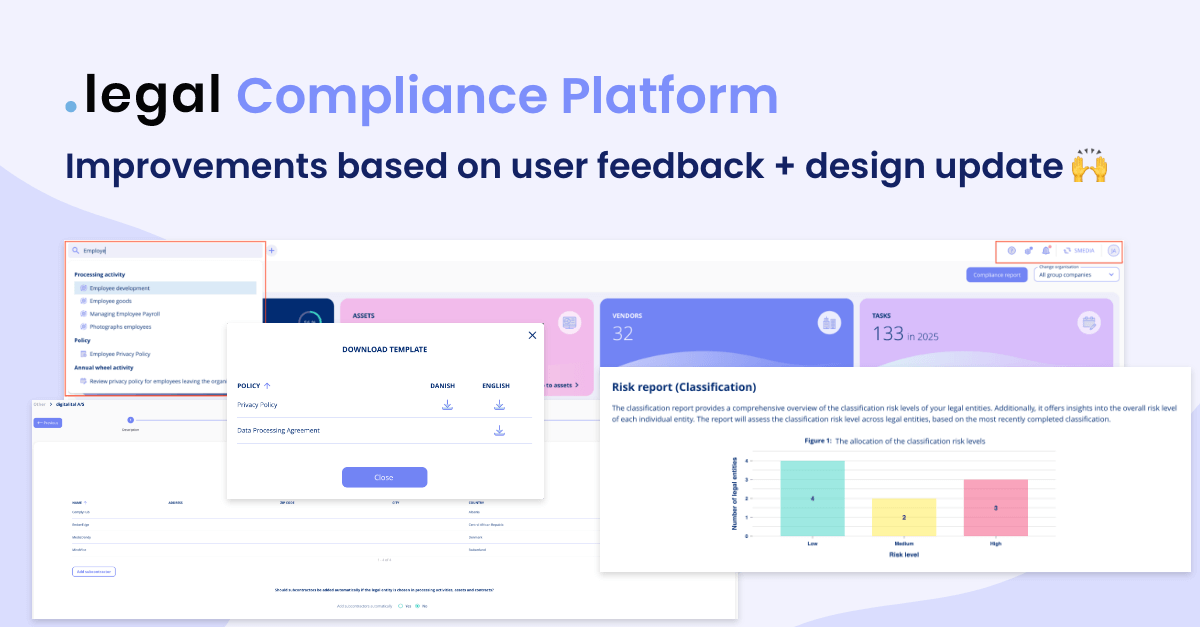Click the SMEDIA organisation switcher
1200x627 pixels.
pos(1080,250)
